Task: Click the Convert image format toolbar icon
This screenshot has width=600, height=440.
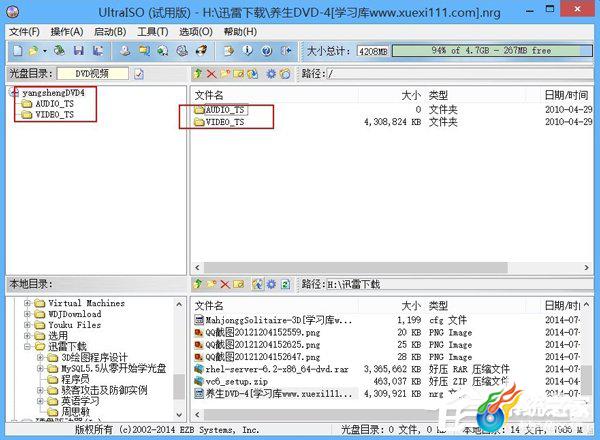Action: click(145, 51)
